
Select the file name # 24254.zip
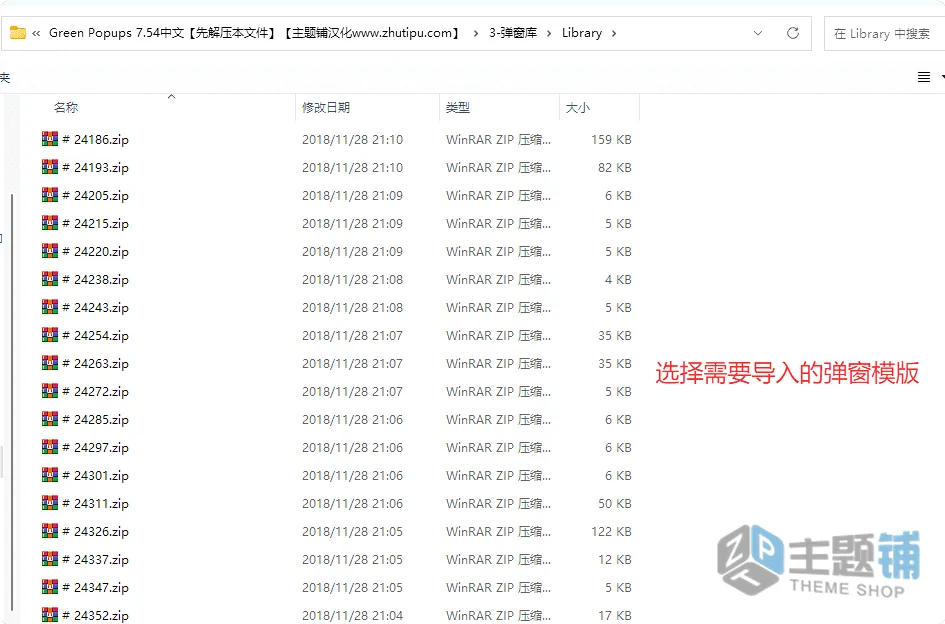[95, 335]
